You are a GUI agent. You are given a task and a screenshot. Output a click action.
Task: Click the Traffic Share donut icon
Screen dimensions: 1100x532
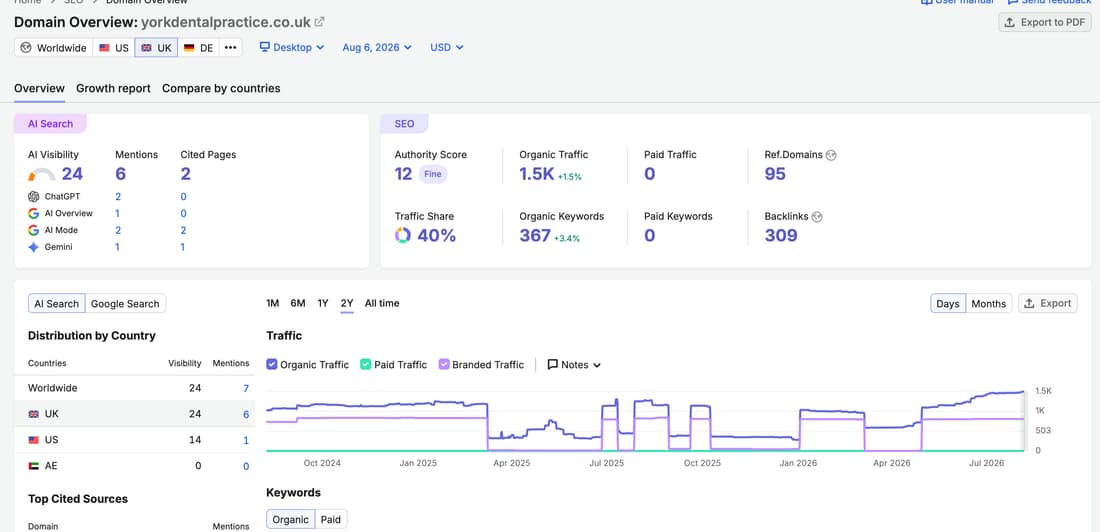coord(403,235)
